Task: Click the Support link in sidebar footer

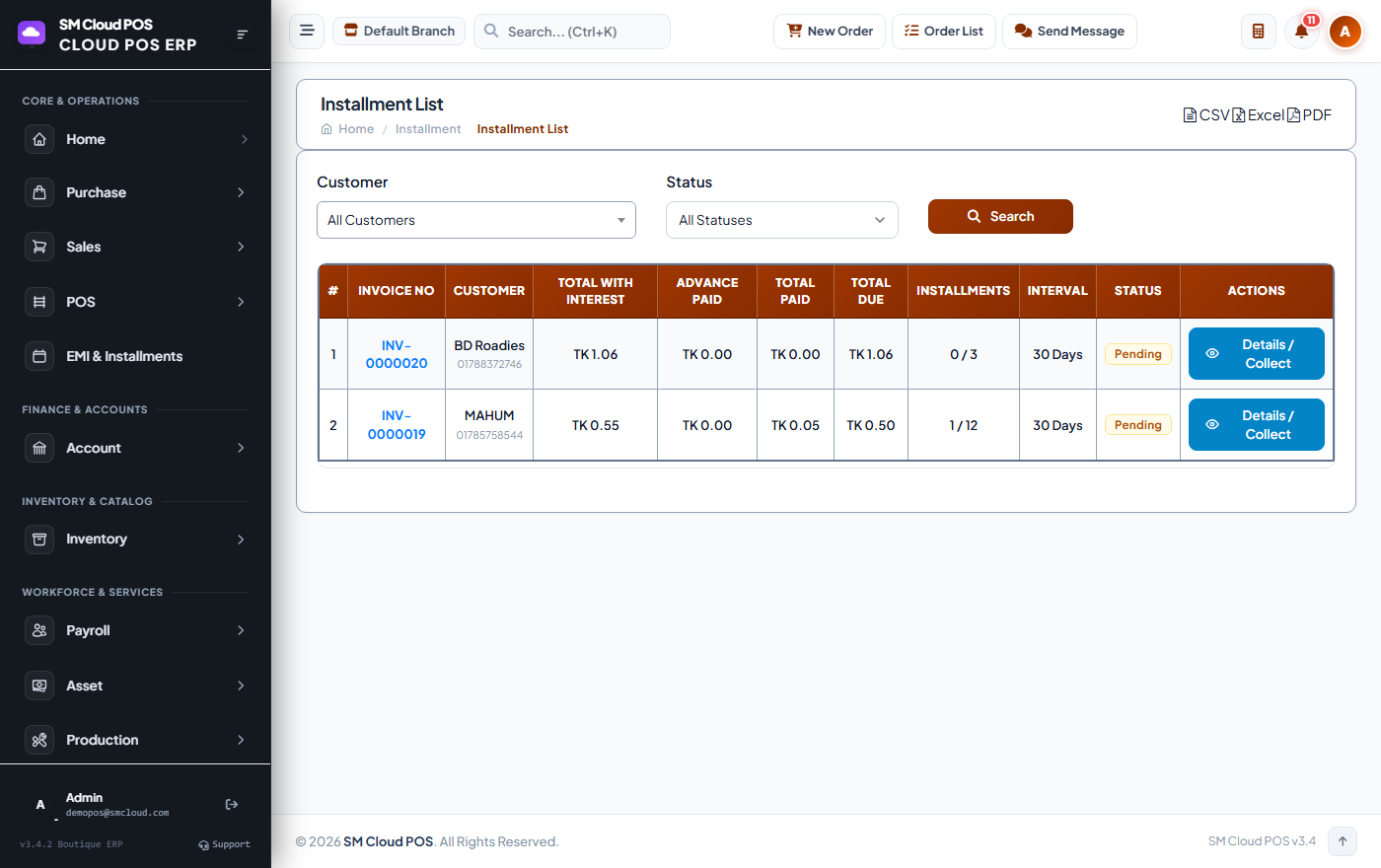Action: coord(225,845)
